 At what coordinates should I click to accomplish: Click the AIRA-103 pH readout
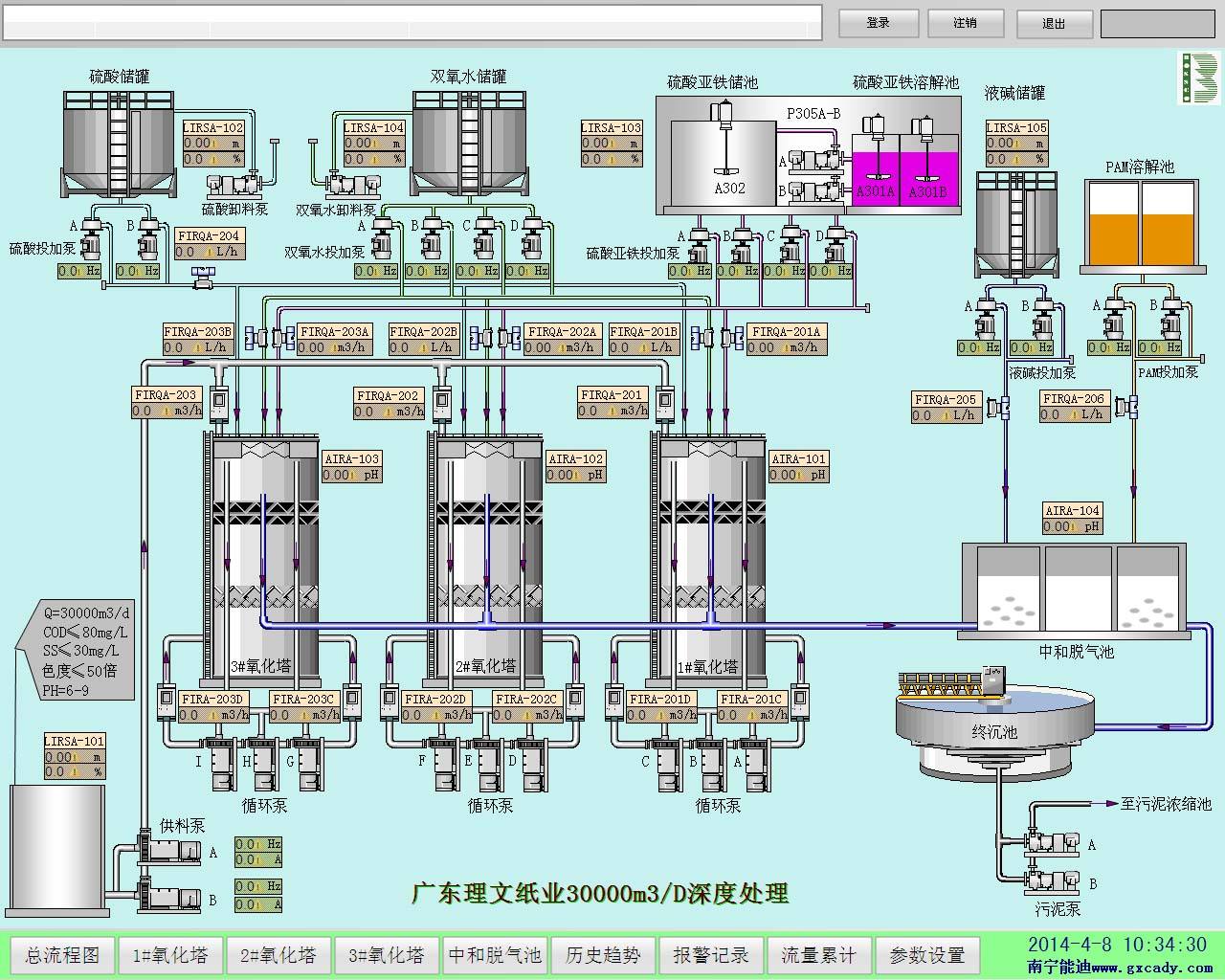coord(352,466)
